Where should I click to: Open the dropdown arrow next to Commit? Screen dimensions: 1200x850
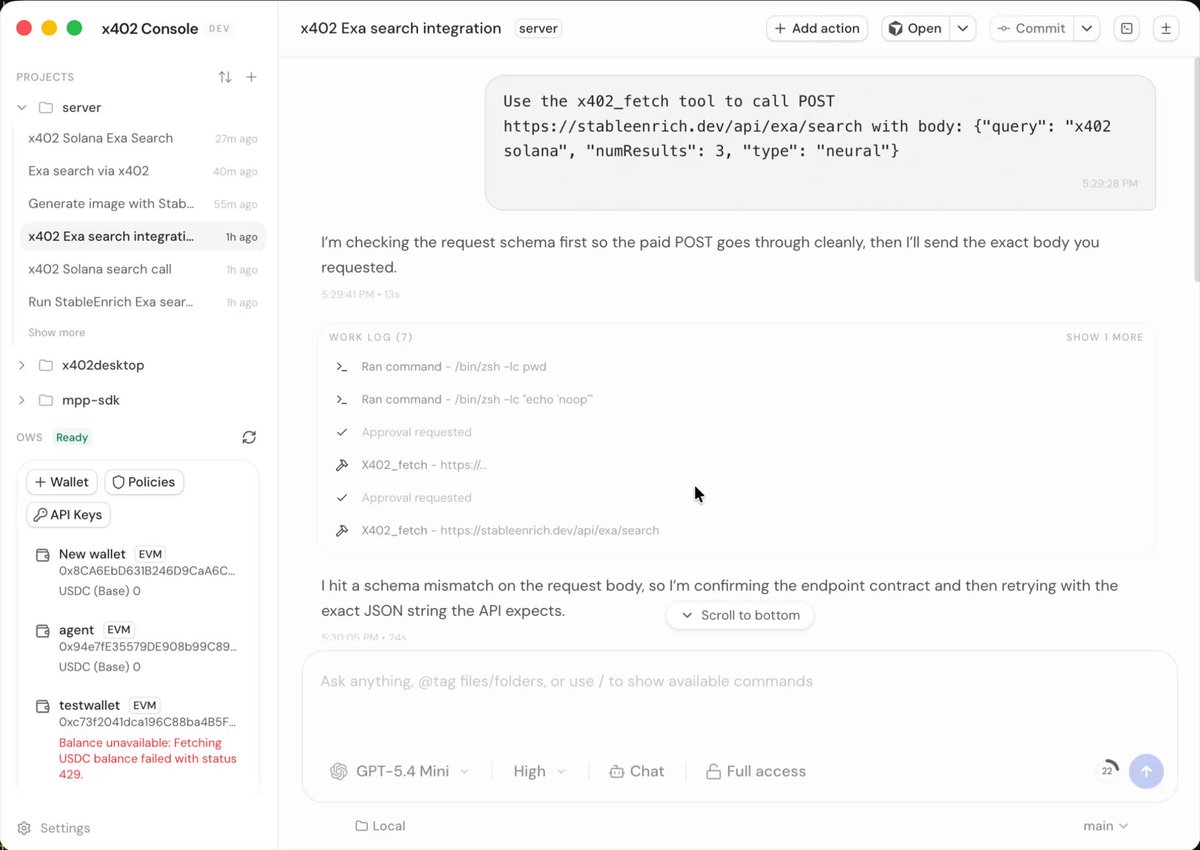click(1087, 28)
